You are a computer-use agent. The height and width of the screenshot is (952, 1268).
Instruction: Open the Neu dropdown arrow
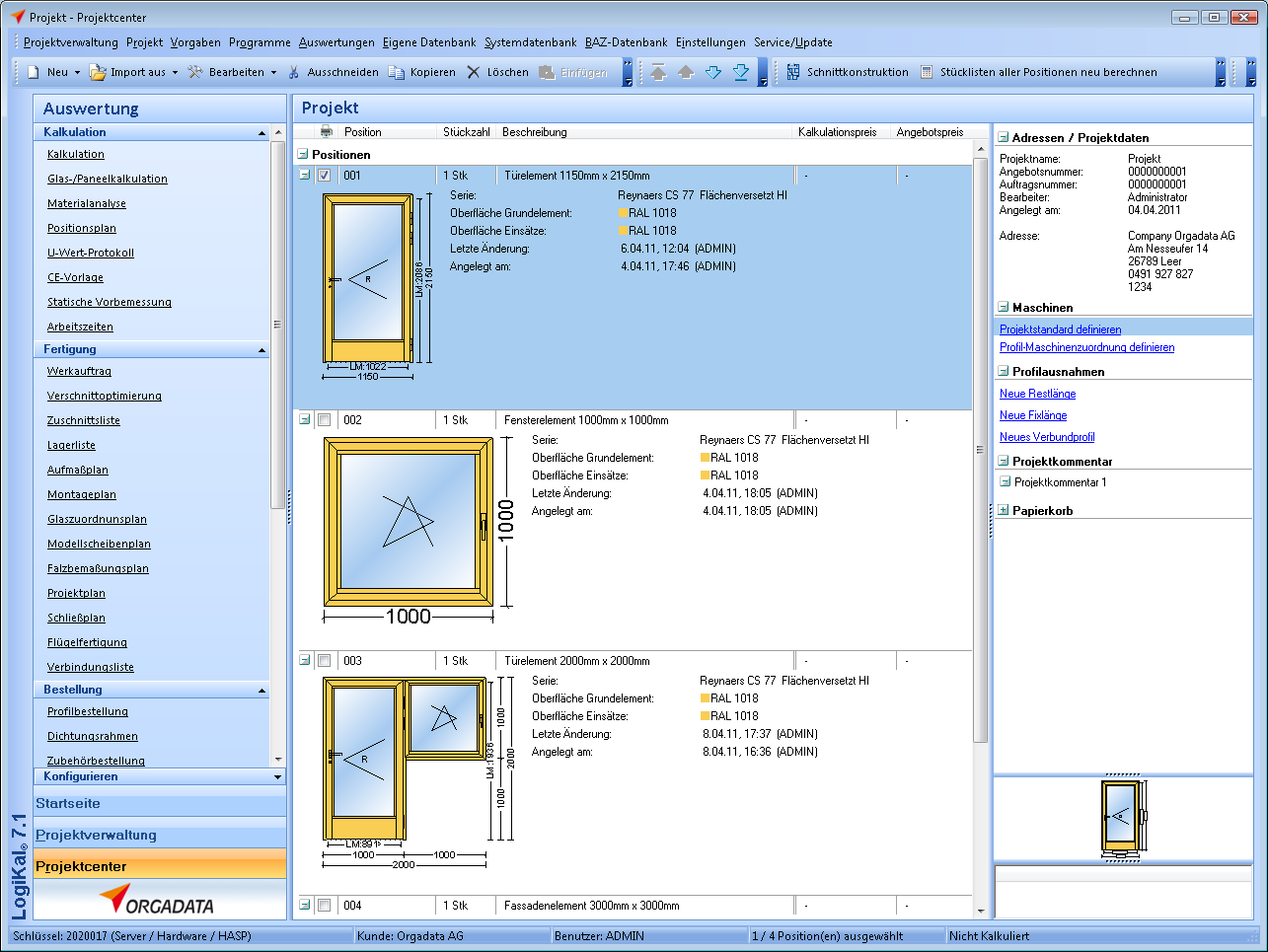point(77,72)
